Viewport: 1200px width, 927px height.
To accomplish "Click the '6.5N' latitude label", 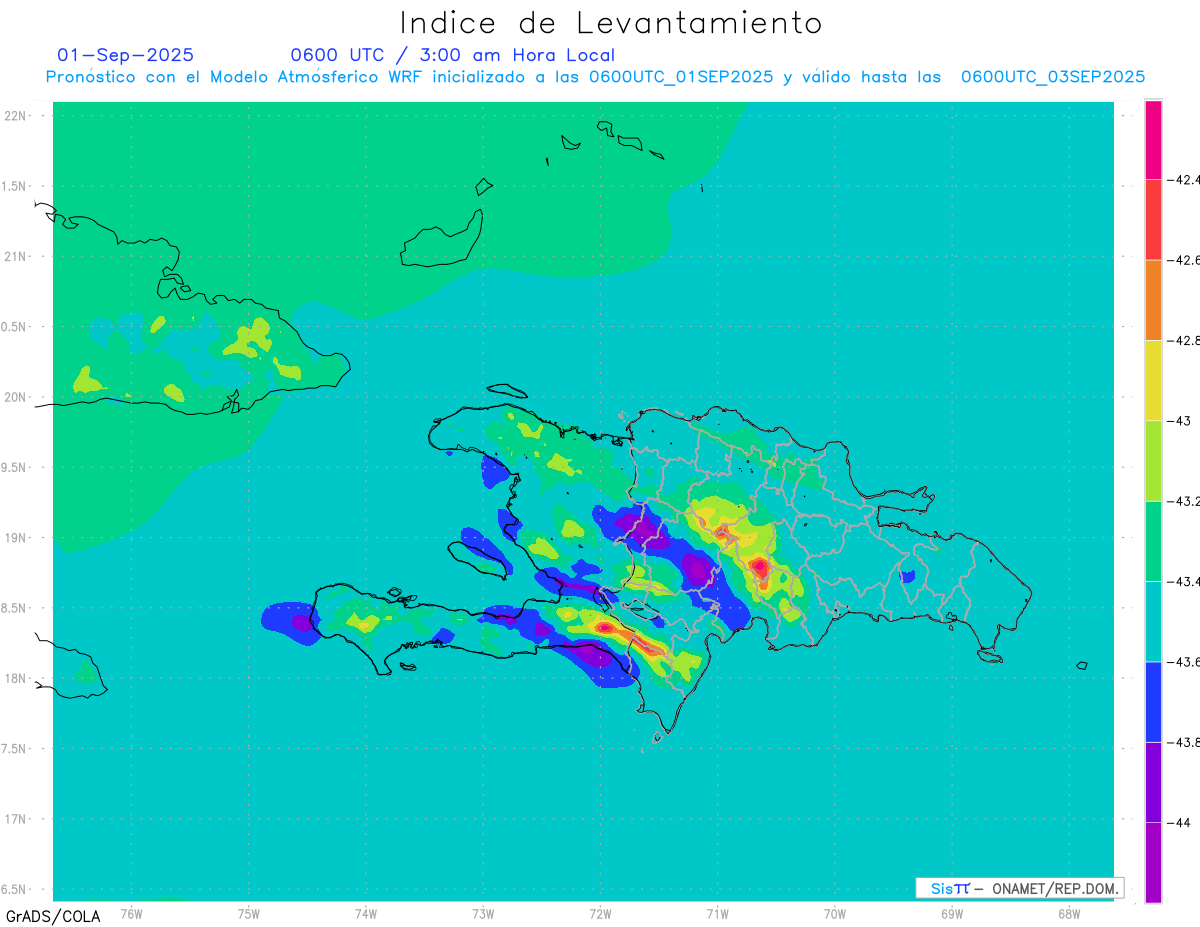I will tap(14, 889).
